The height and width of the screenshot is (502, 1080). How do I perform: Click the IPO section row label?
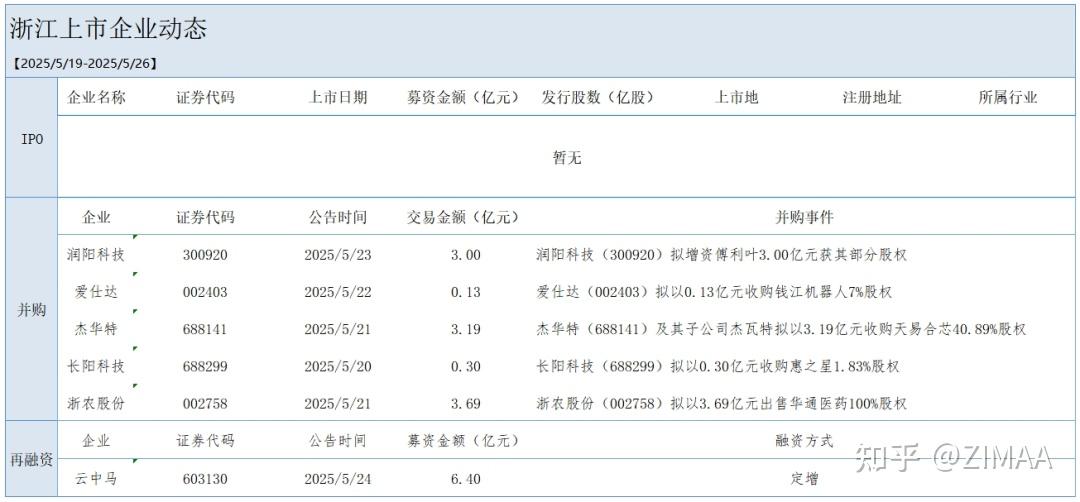[x=32, y=139]
